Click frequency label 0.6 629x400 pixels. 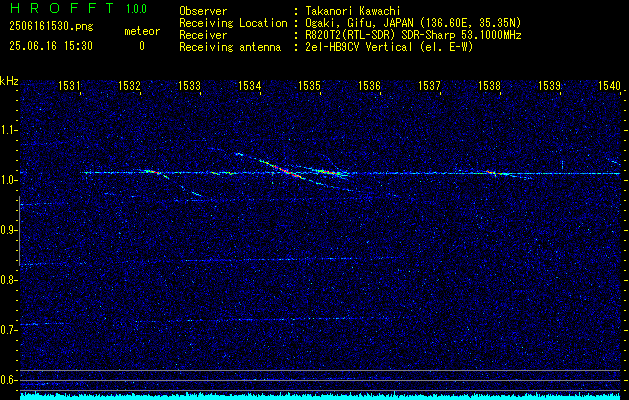click(8, 380)
